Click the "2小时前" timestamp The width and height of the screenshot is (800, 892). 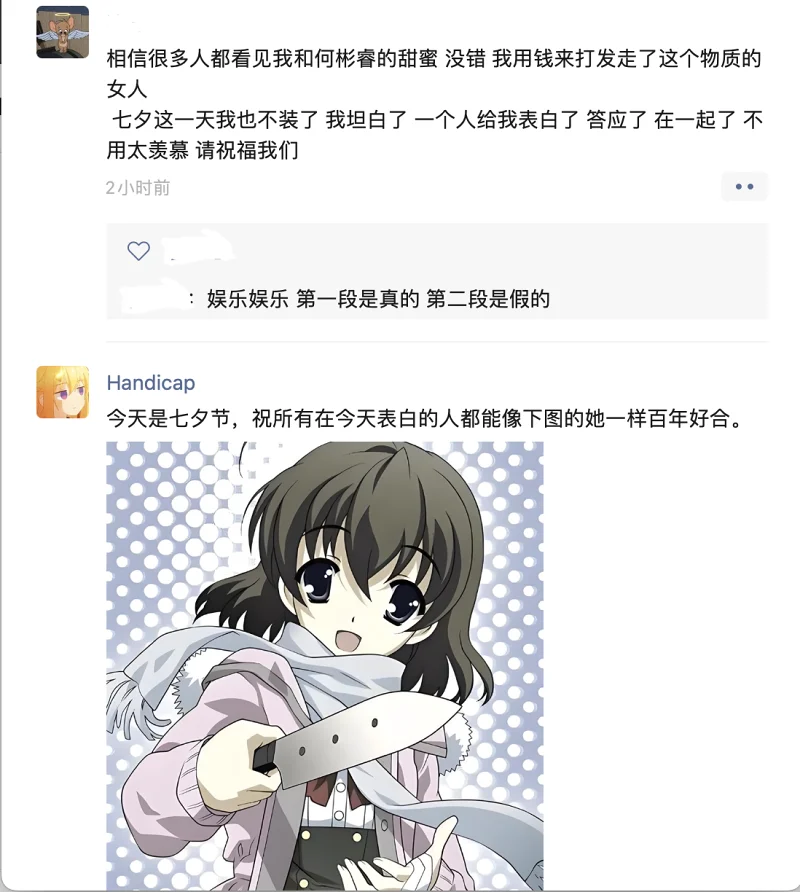pos(138,188)
